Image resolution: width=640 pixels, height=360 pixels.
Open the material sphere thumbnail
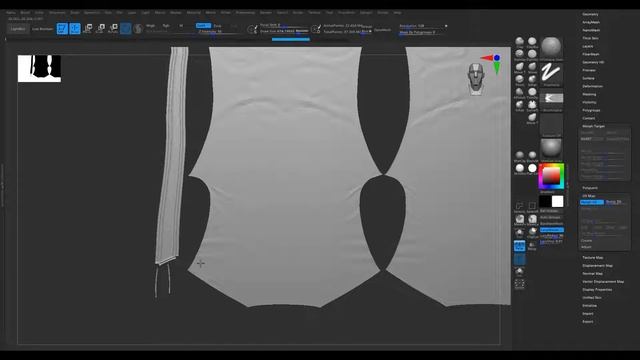[551, 149]
